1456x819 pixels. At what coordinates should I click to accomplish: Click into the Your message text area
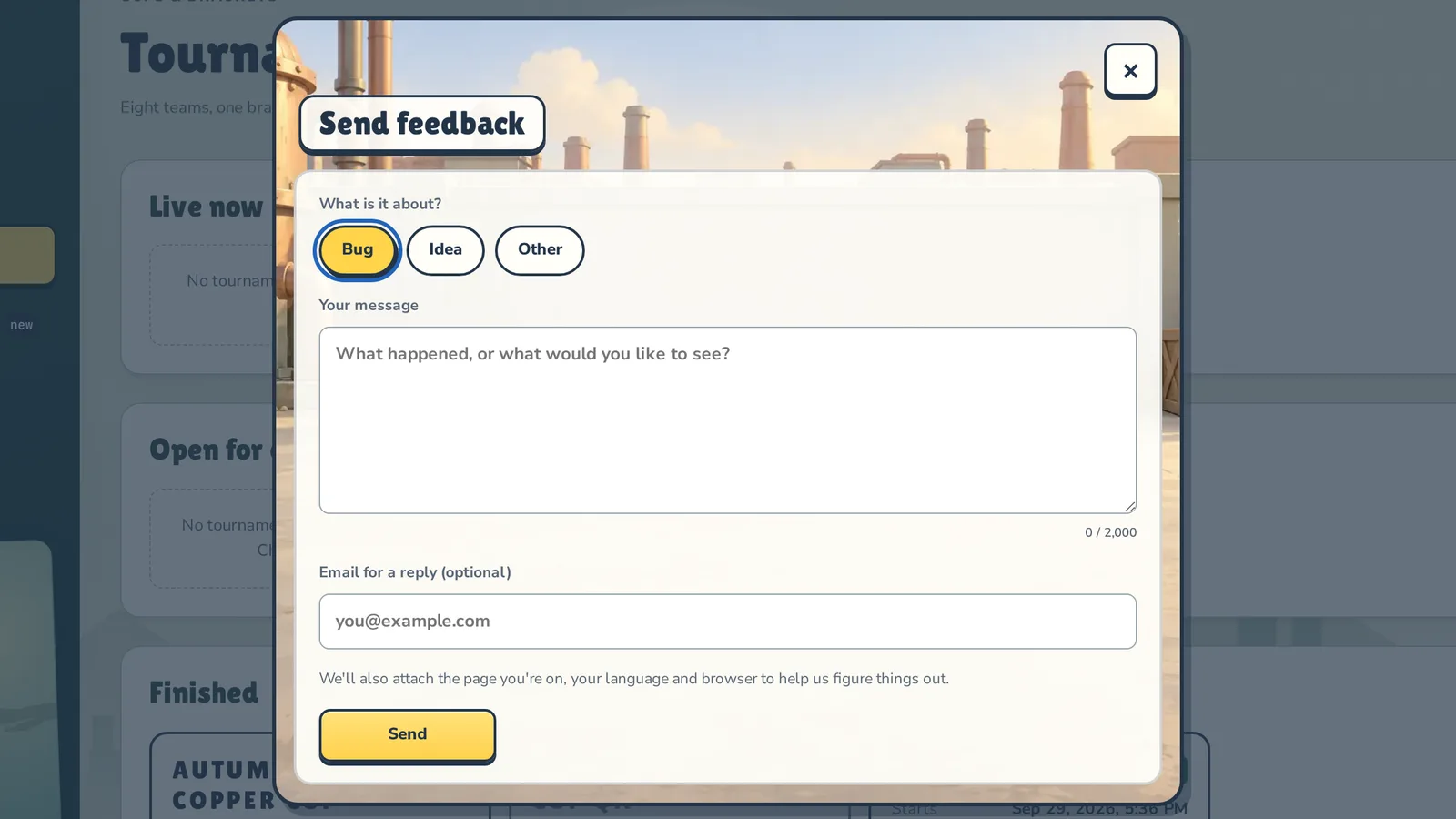727,420
